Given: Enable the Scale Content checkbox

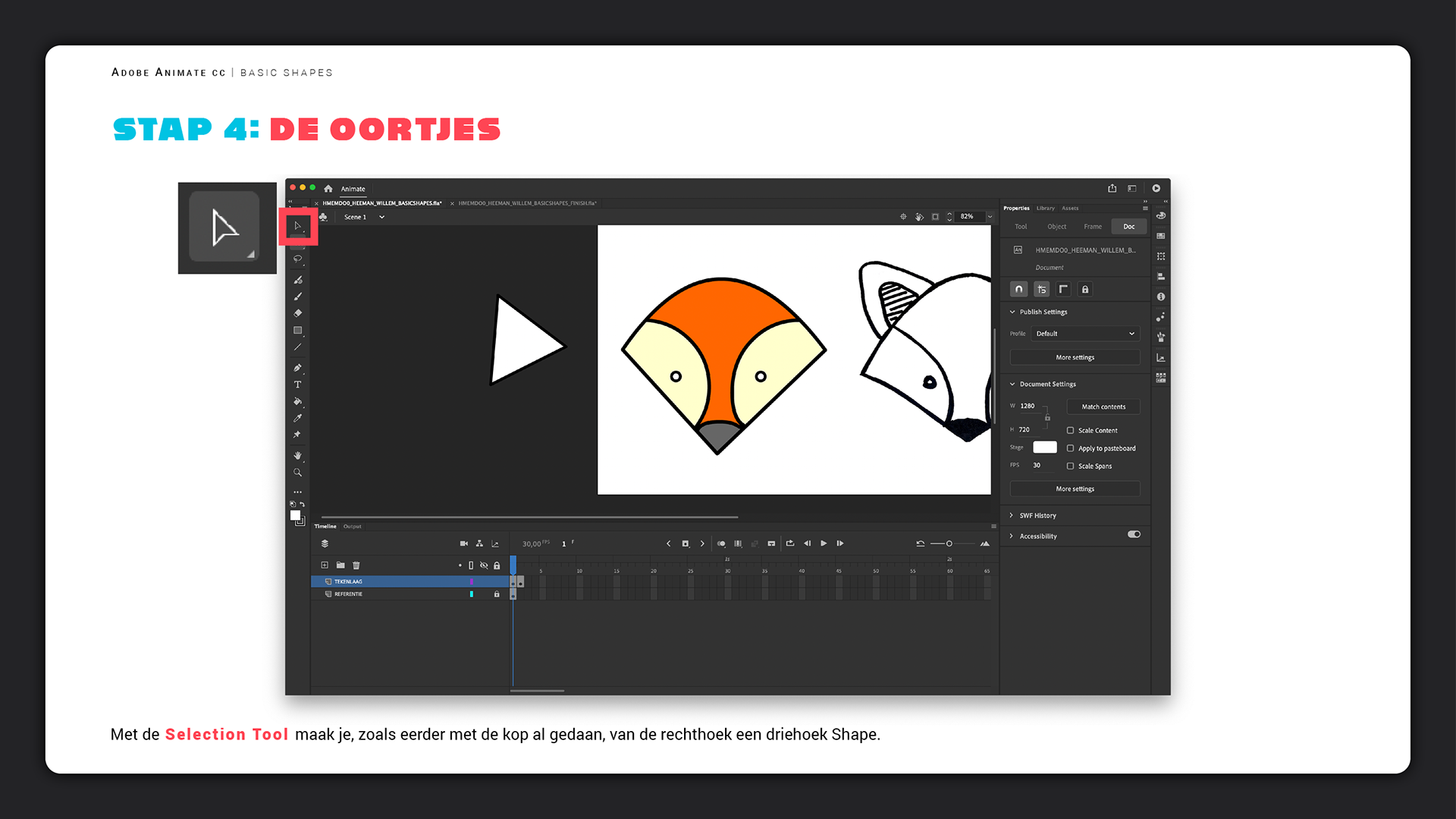Looking at the screenshot, I should [x=1070, y=431].
